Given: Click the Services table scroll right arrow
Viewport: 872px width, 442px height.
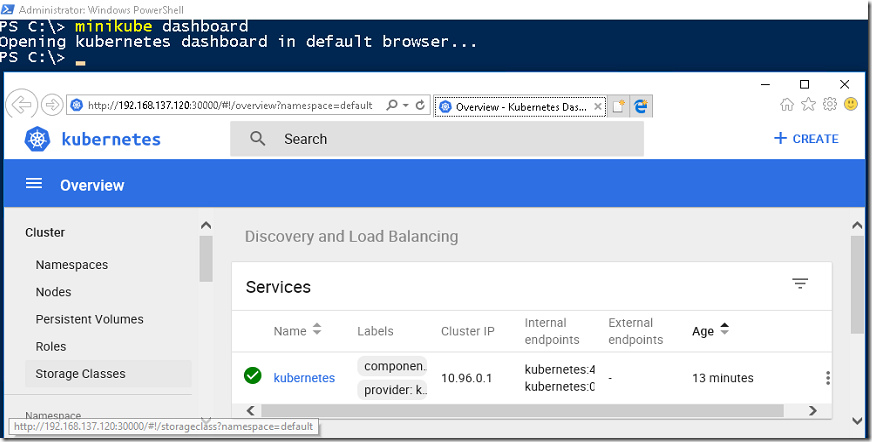Looking at the screenshot, I should tap(812, 410).
